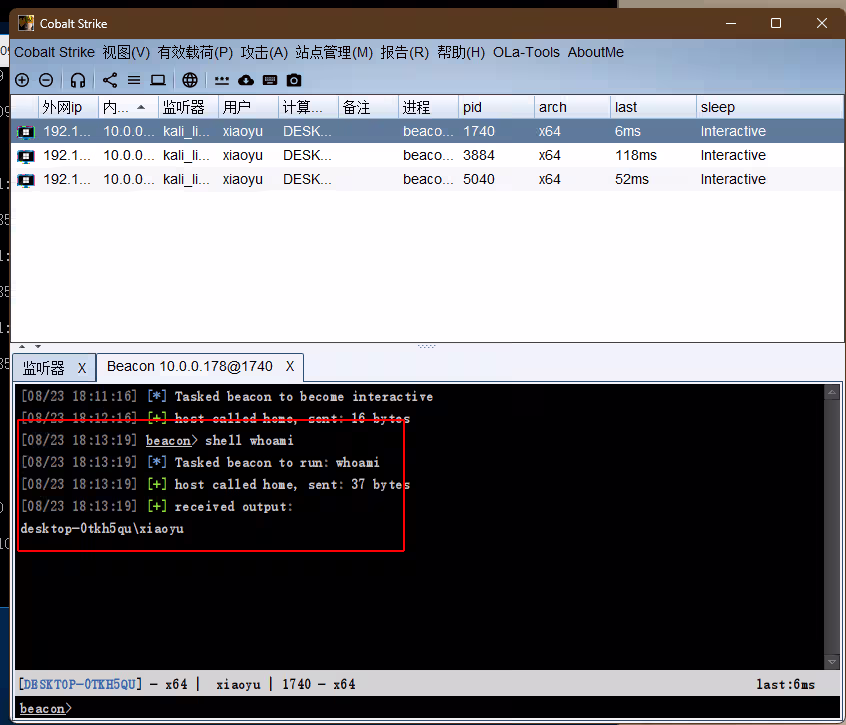The width and height of the screenshot is (846, 725).
Task: Open the 攻击(A) menu
Action: [x=264, y=52]
